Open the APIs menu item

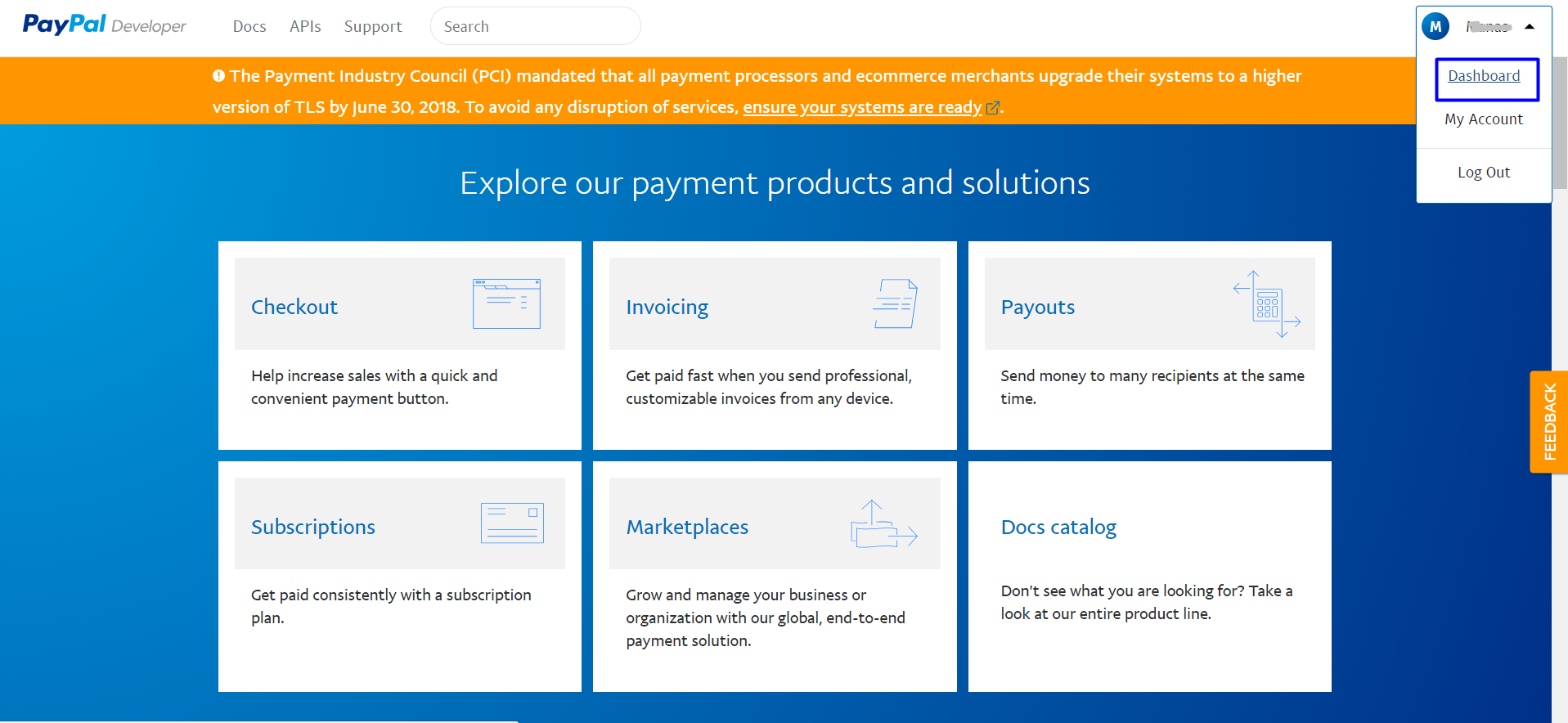(x=305, y=26)
